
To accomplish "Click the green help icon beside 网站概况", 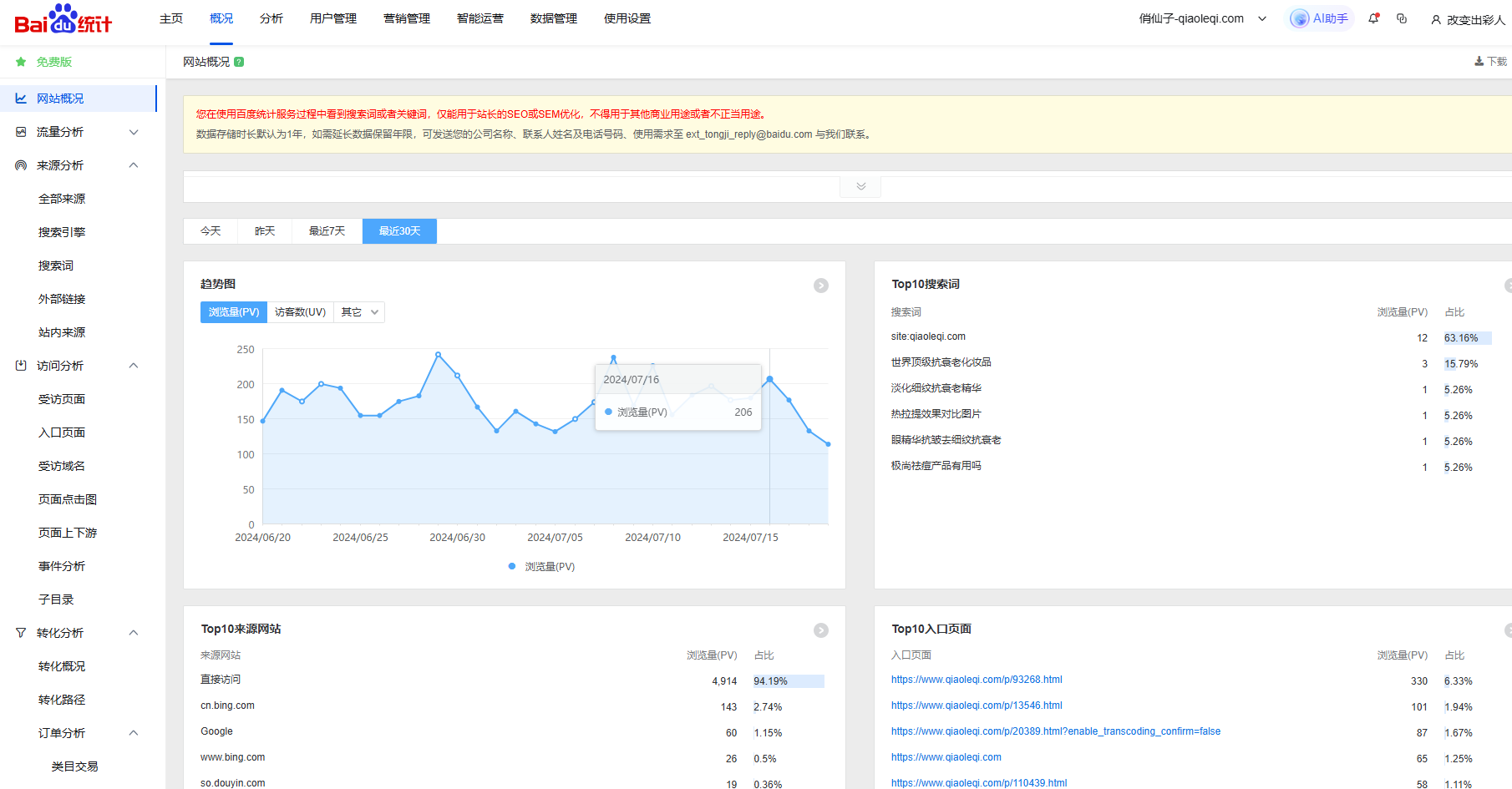I will [239, 62].
